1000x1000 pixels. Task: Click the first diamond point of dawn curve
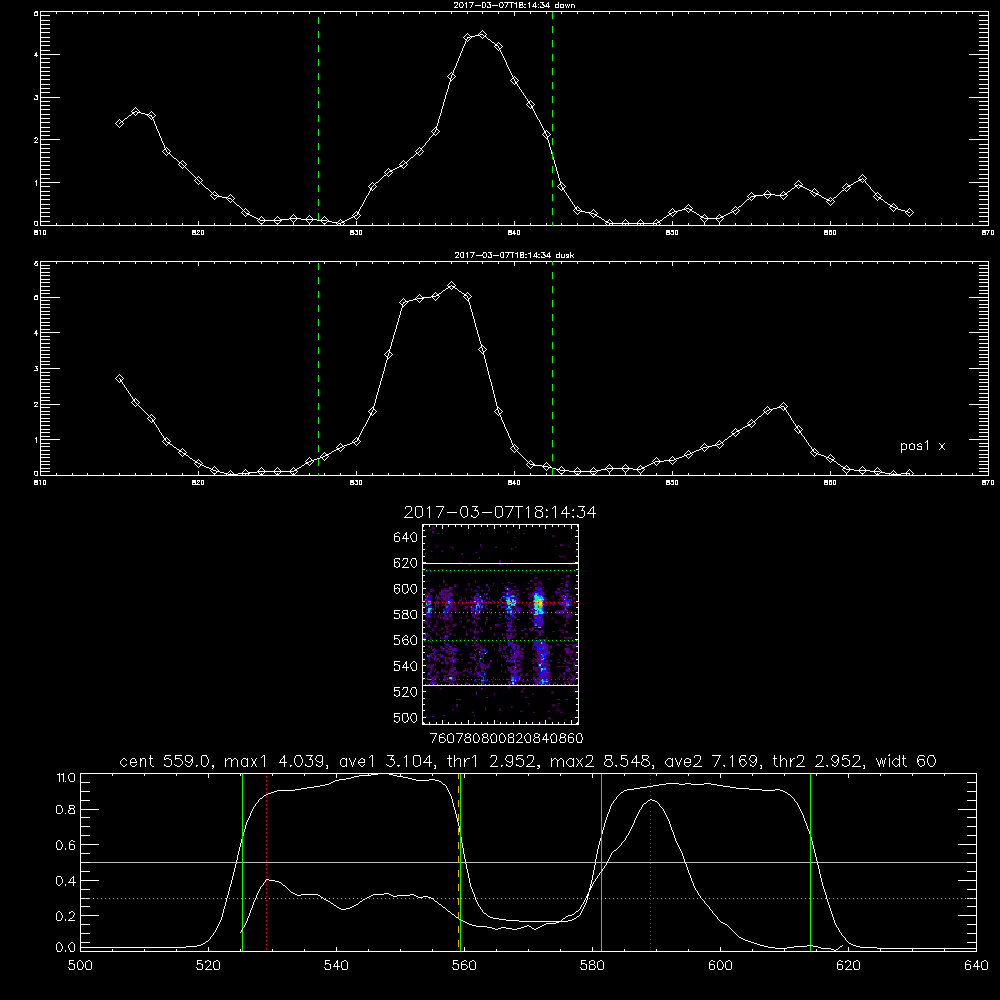click(x=119, y=123)
